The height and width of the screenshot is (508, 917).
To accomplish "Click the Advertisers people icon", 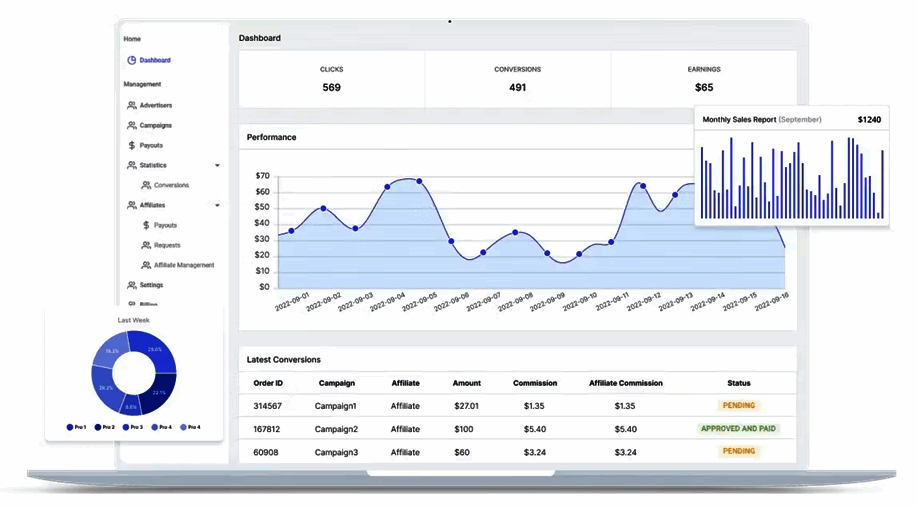I will click(x=131, y=105).
